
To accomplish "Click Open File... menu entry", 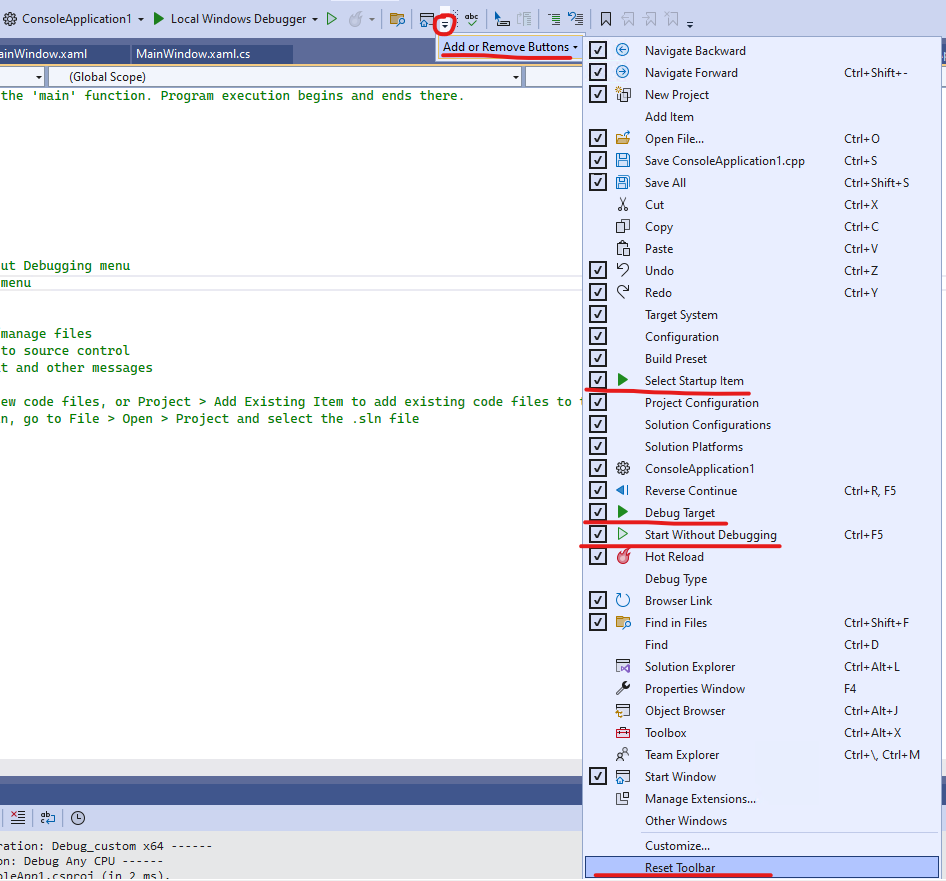I will tap(762, 138).
